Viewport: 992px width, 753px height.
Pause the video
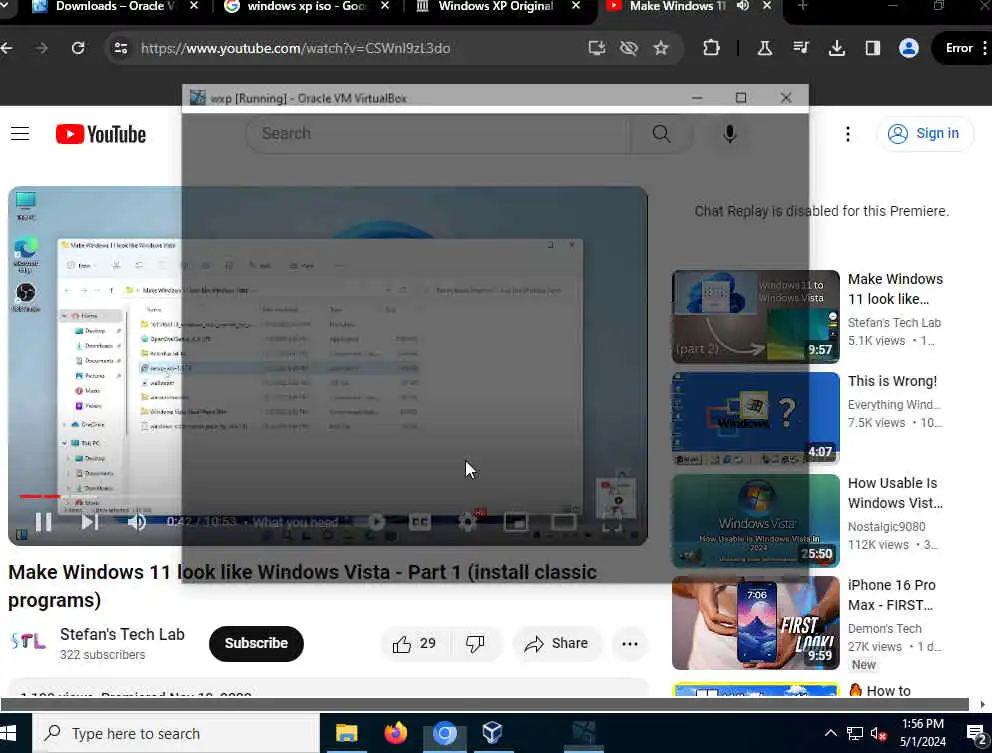43,522
